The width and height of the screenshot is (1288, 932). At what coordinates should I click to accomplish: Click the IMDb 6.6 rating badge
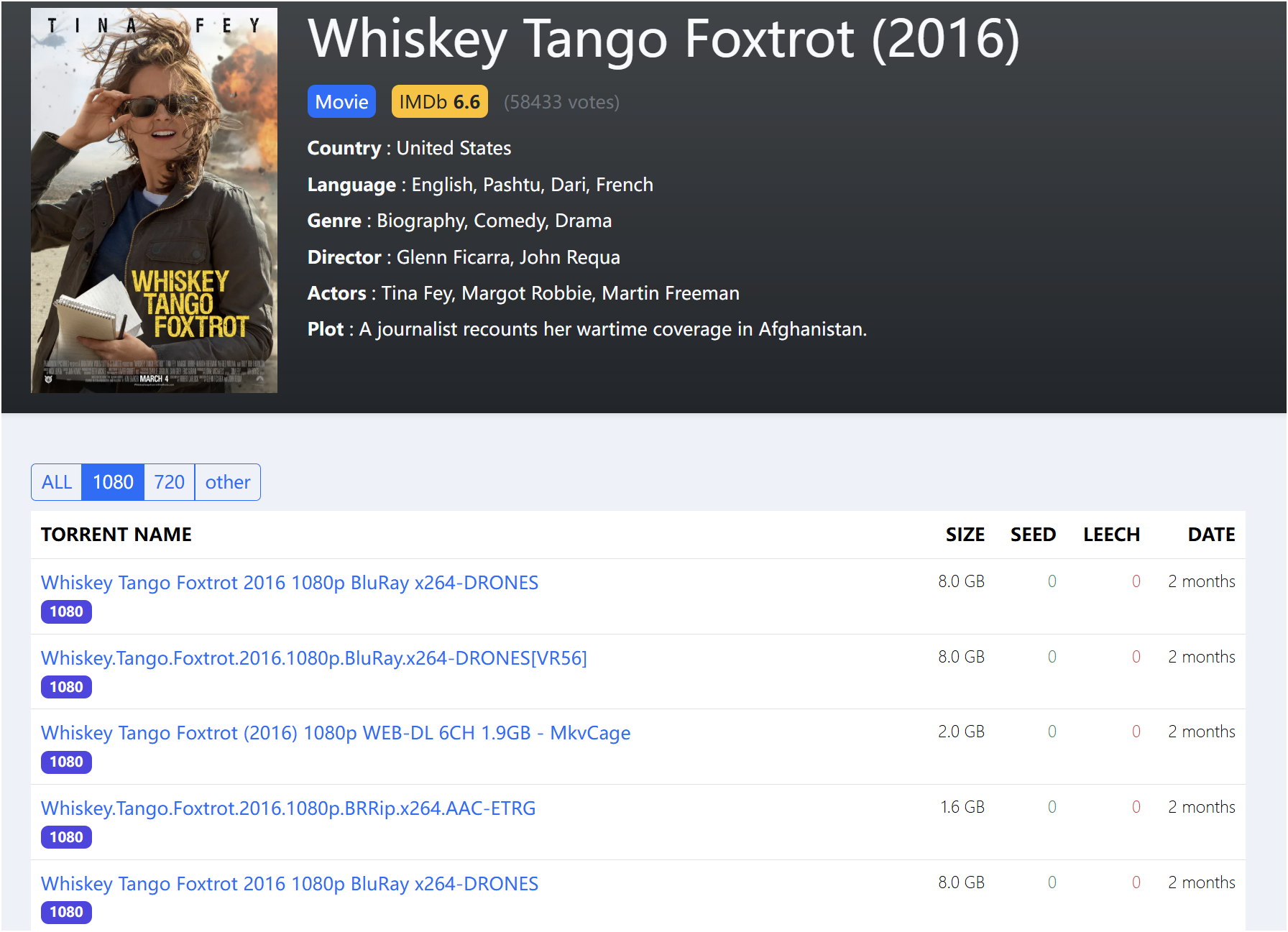tap(440, 102)
